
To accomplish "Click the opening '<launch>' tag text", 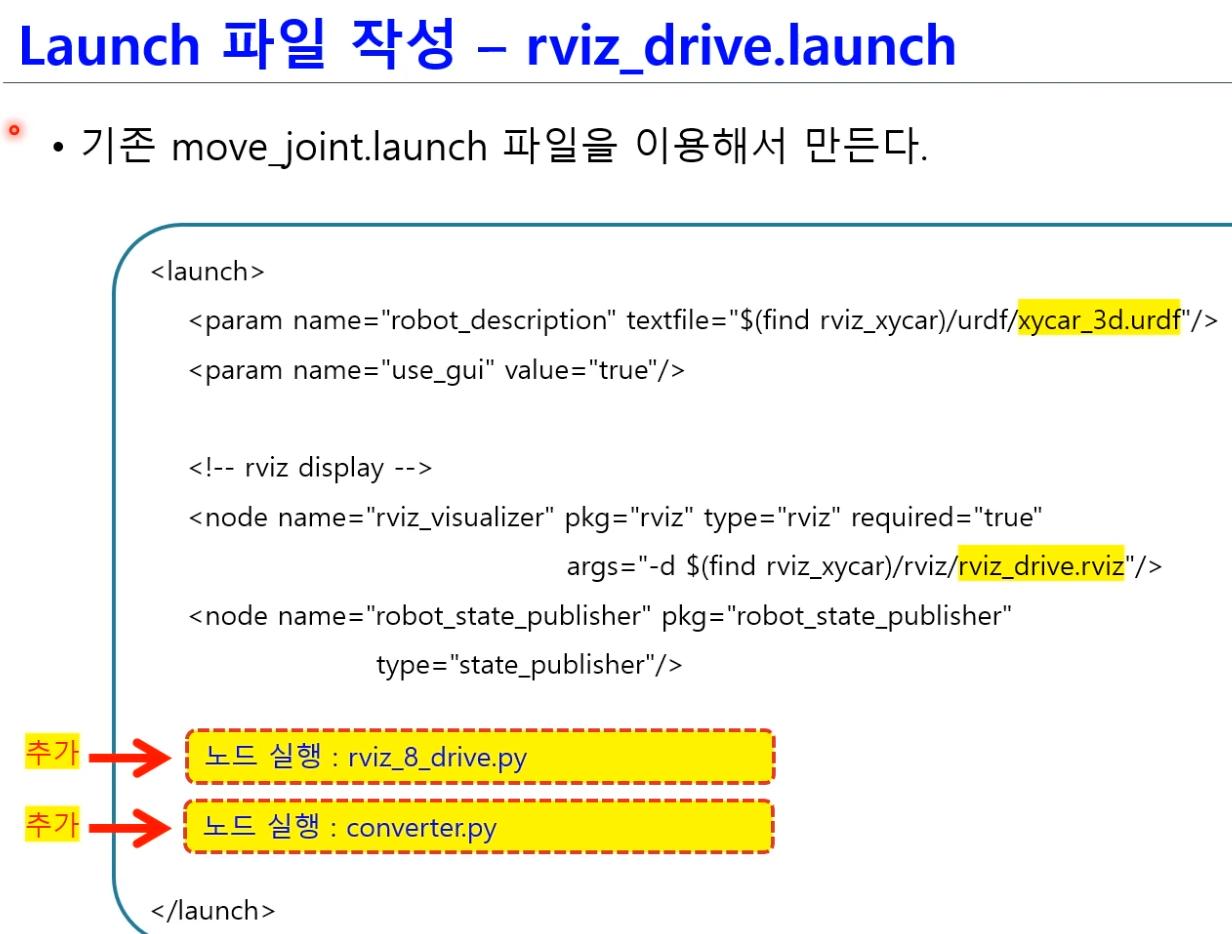I will point(207,271).
